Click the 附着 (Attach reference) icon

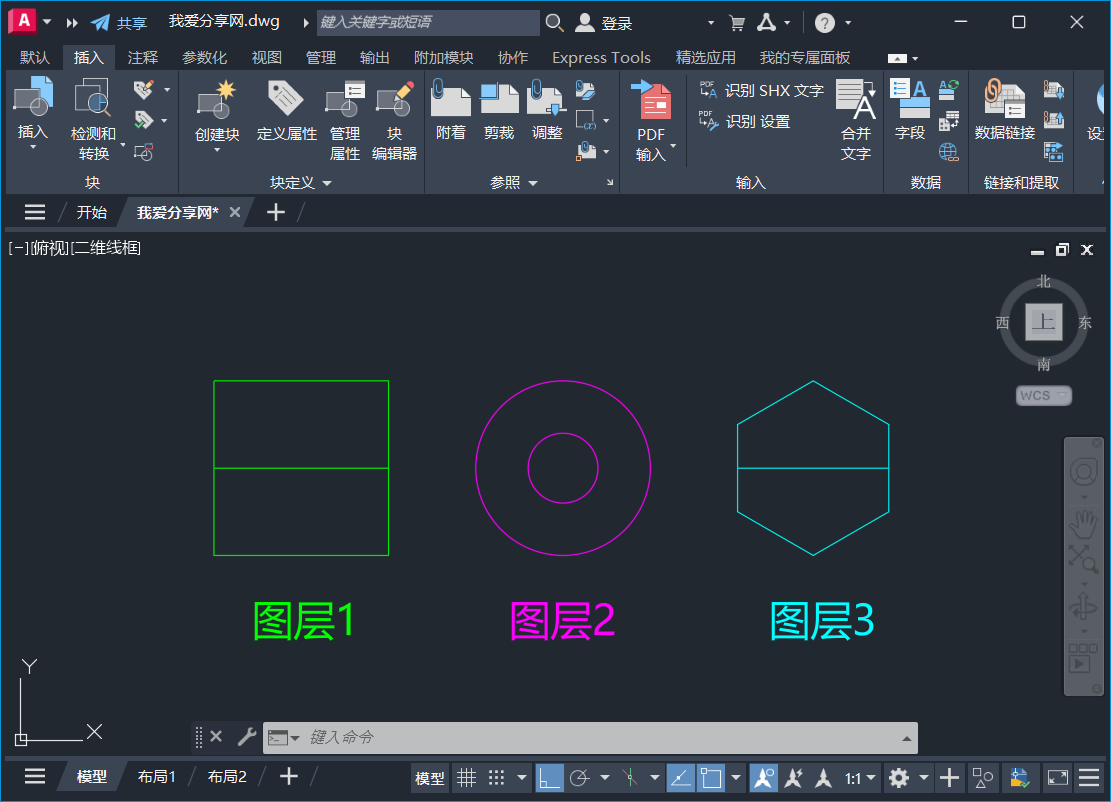(x=450, y=105)
